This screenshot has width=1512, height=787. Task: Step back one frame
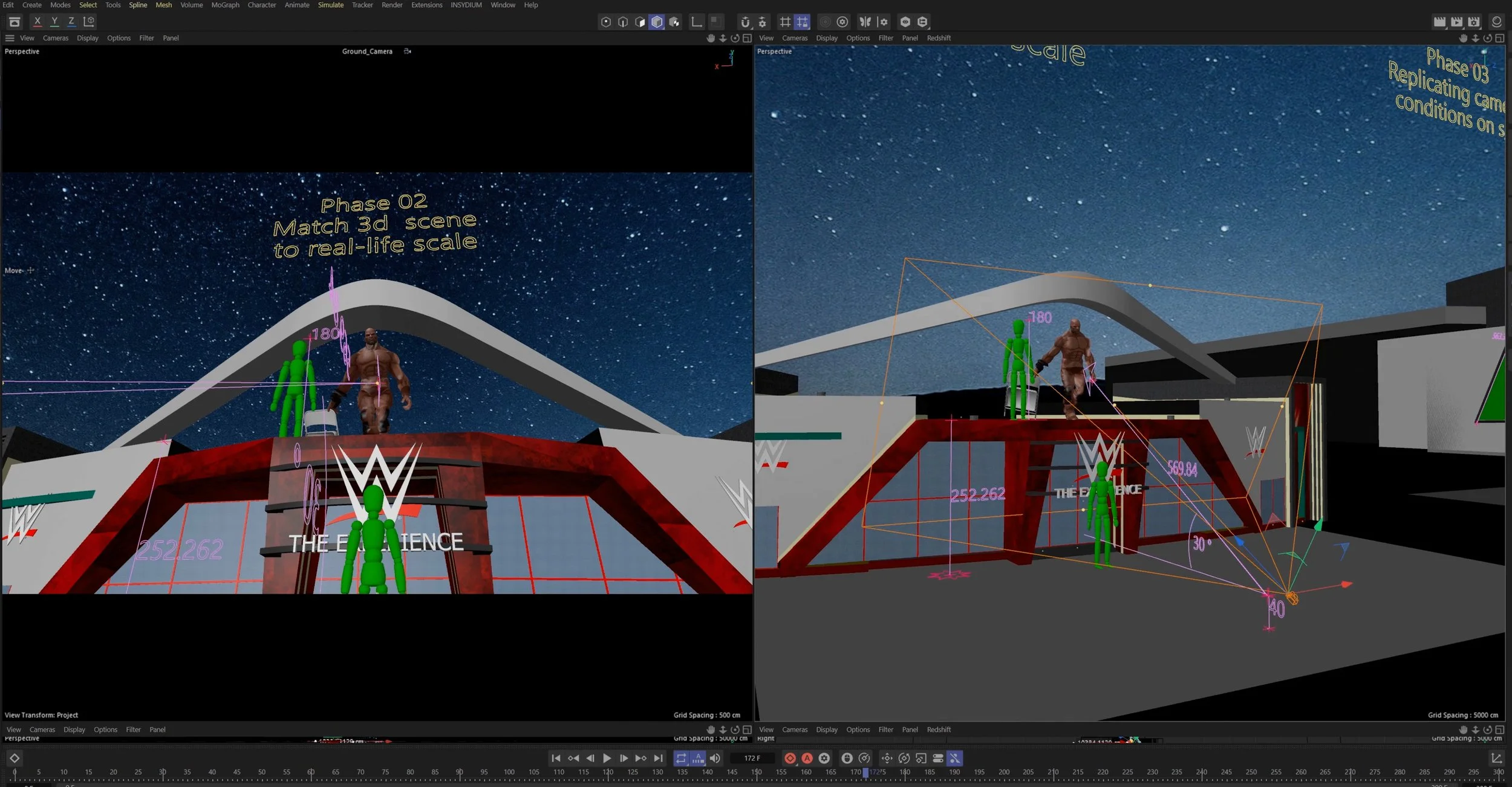[x=590, y=758]
